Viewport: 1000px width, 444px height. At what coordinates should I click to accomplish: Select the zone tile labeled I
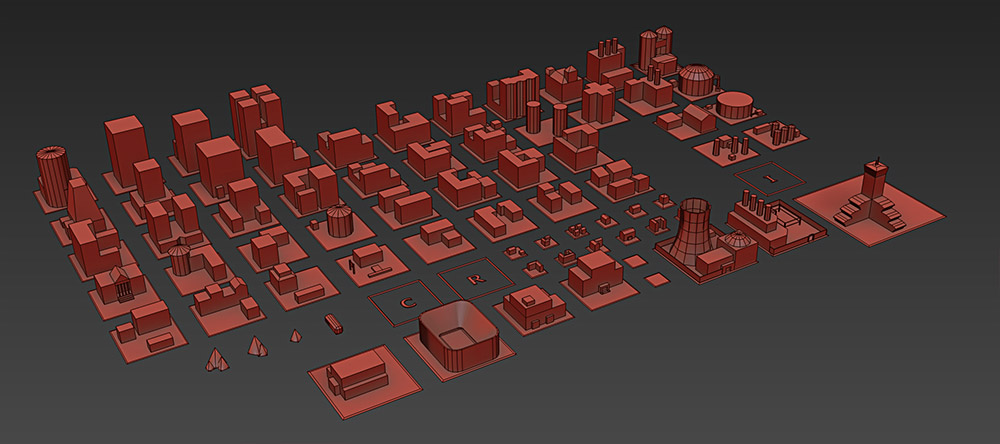[x=770, y=178]
